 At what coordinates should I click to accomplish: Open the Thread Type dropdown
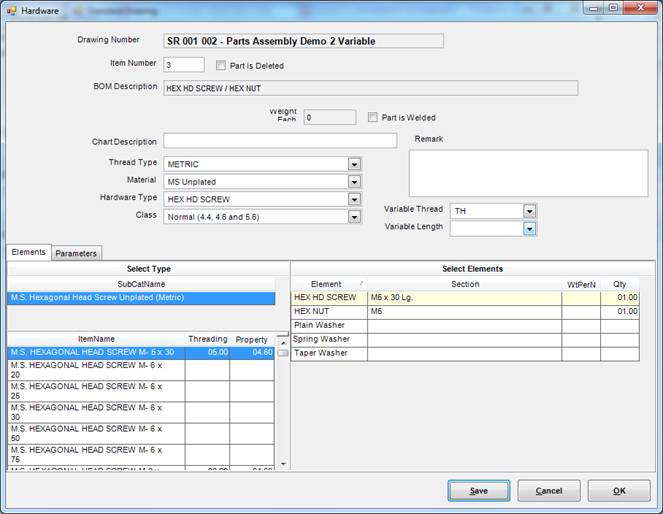[x=354, y=164]
